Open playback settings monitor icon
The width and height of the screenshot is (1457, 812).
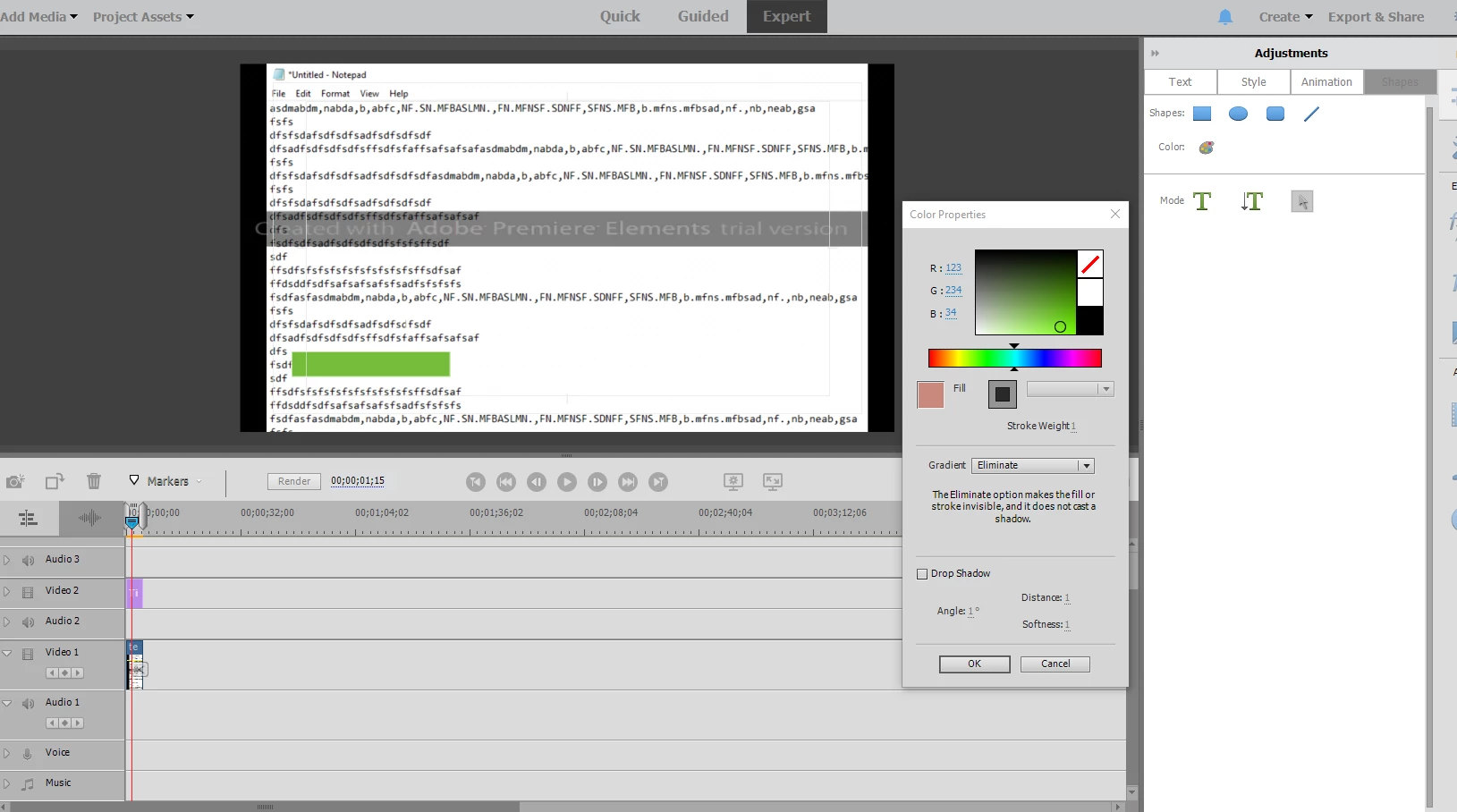733,482
